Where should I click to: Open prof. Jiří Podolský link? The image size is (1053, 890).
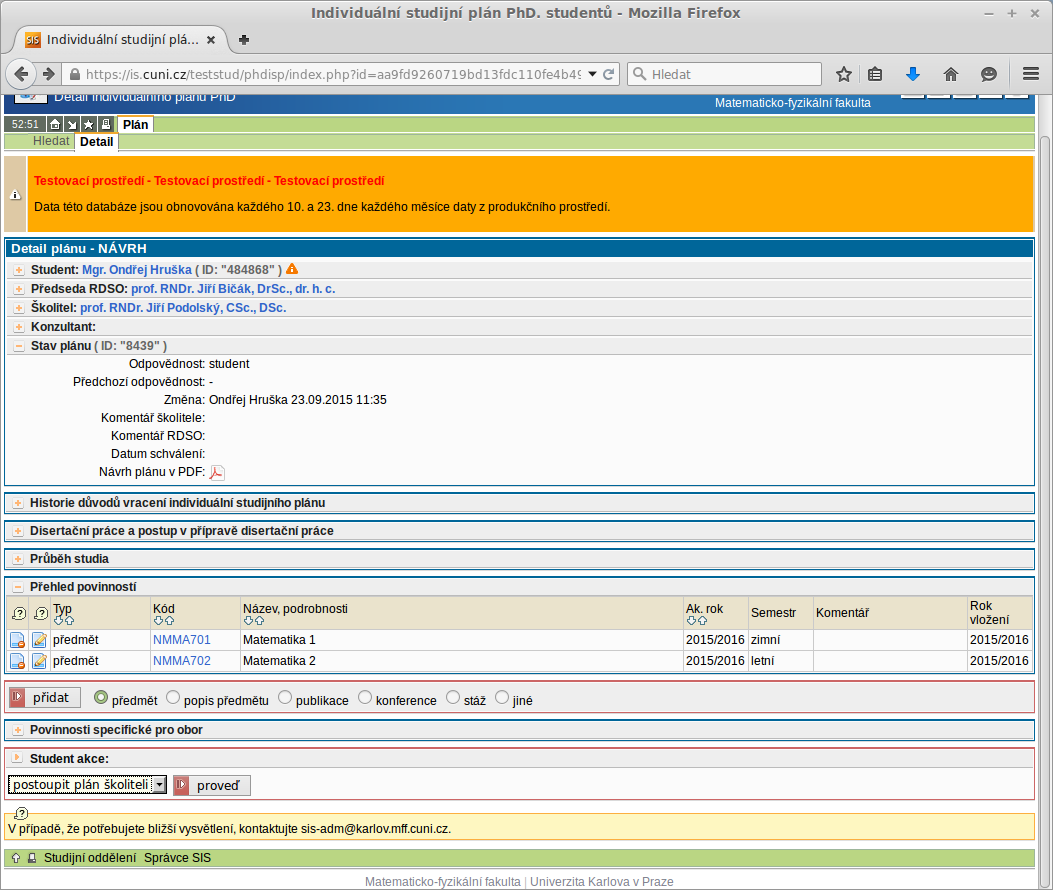click(x=183, y=308)
